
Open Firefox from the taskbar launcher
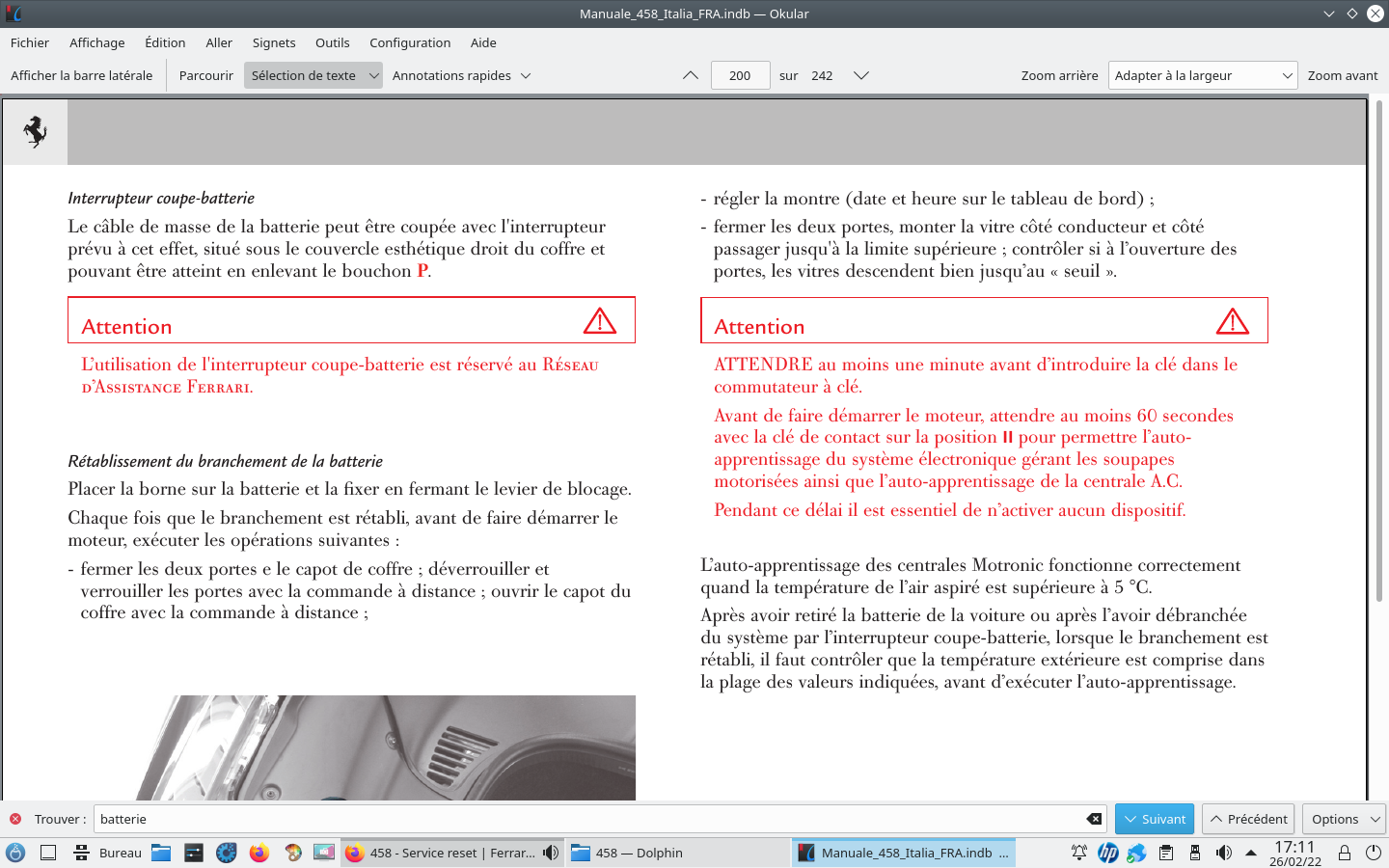pyautogui.click(x=259, y=853)
